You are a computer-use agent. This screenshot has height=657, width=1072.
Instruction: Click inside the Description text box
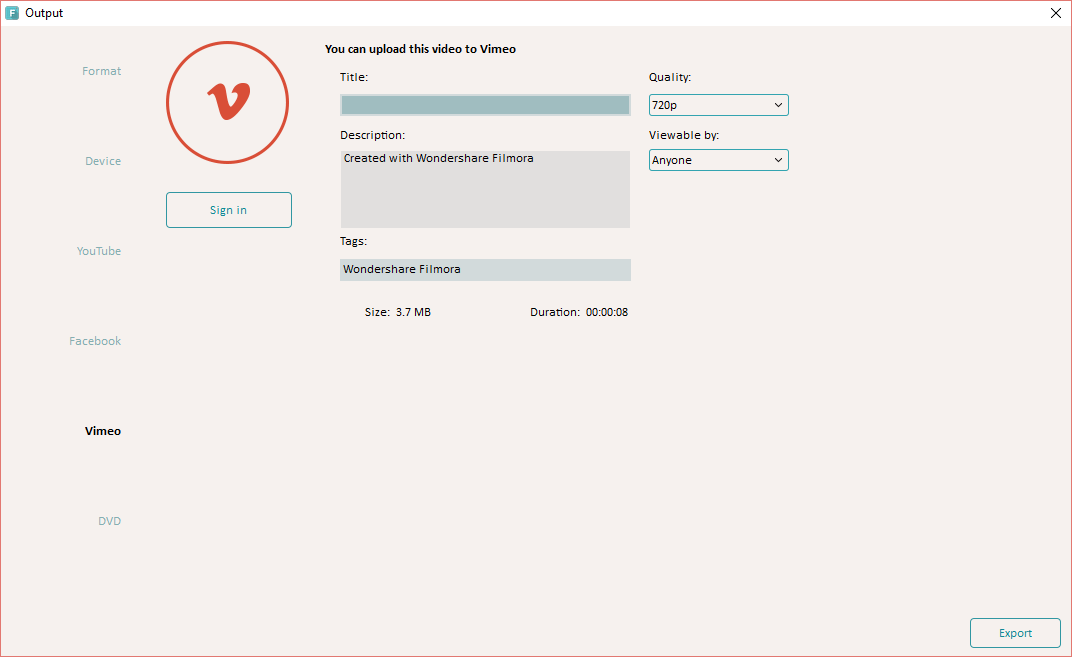(x=485, y=190)
